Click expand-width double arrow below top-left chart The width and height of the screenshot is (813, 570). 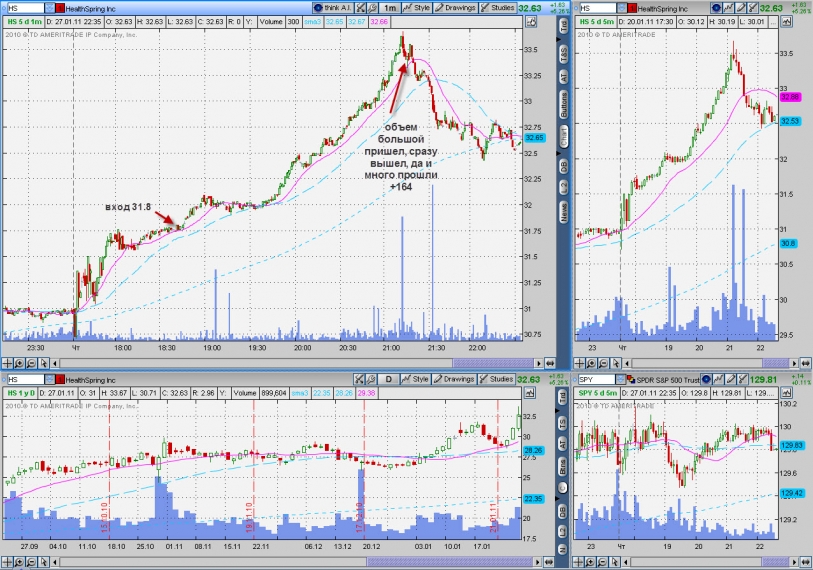click(550, 363)
